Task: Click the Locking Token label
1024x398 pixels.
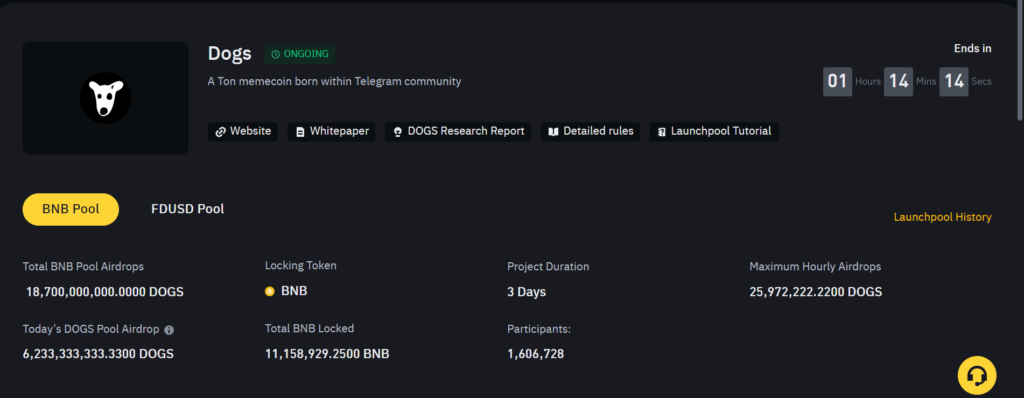Action: coord(300,265)
